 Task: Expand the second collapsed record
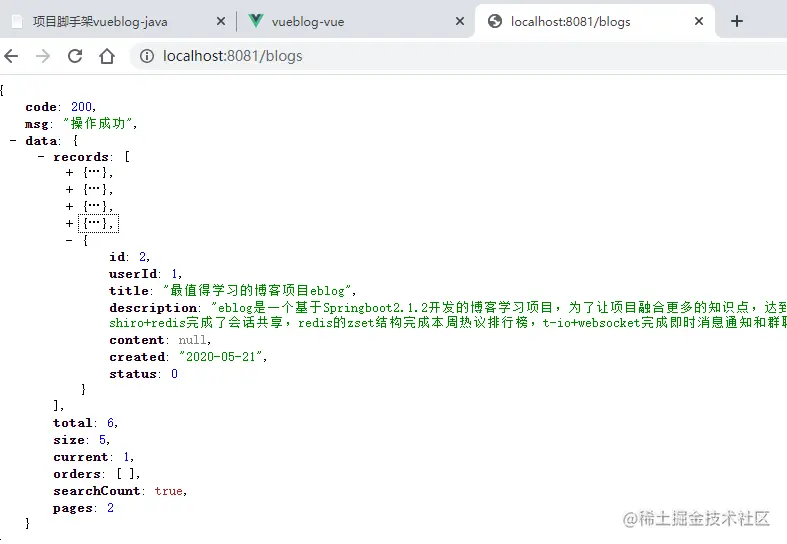[x=69, y=190]
